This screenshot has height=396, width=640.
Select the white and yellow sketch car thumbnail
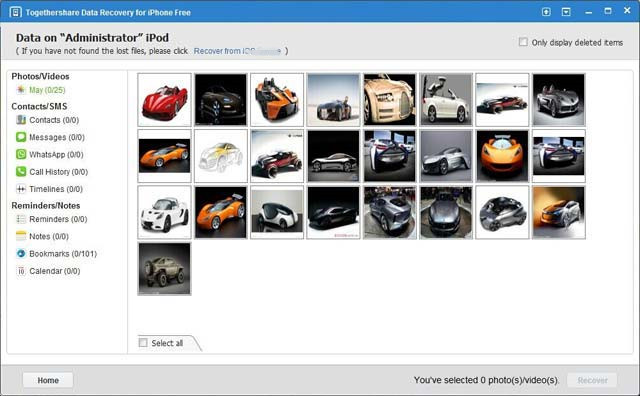coord(221,156)
